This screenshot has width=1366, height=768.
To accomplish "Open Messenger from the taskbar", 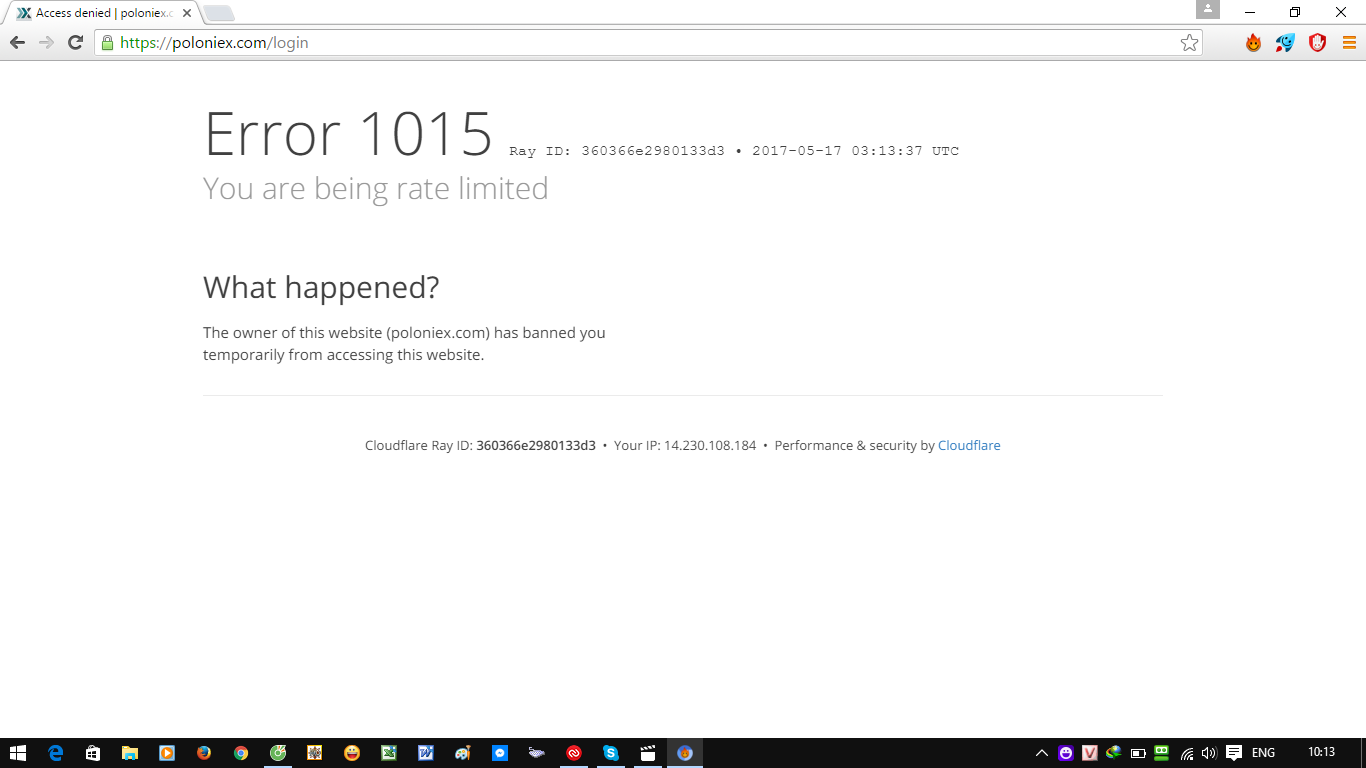I will coord(500,753).
